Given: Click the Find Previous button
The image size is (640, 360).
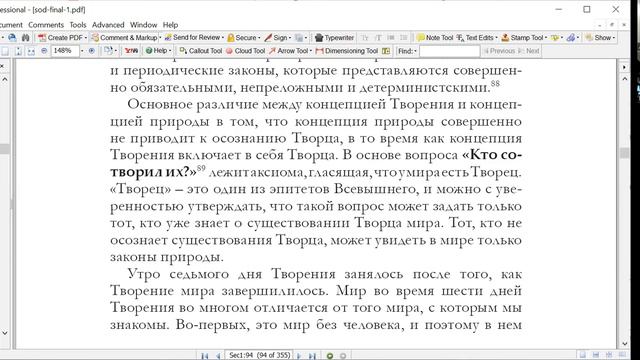Looking at the screenshot, I should 498,51.
